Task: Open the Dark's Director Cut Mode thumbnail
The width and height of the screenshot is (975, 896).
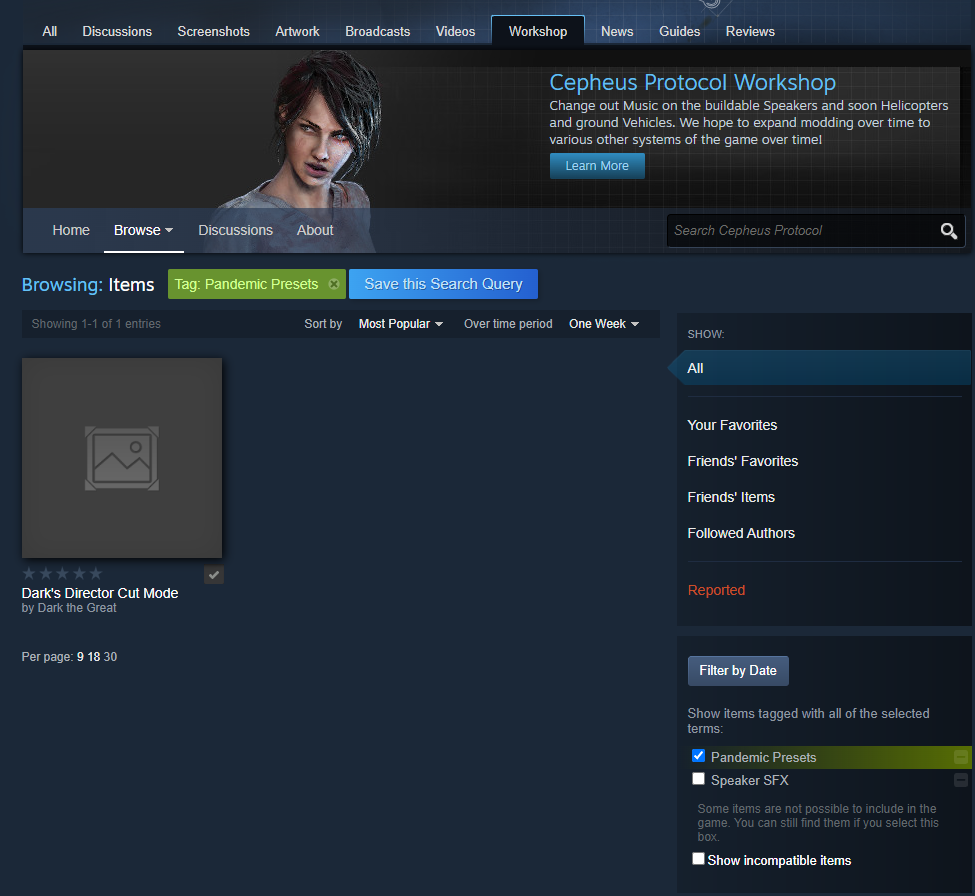Action: 122,458
